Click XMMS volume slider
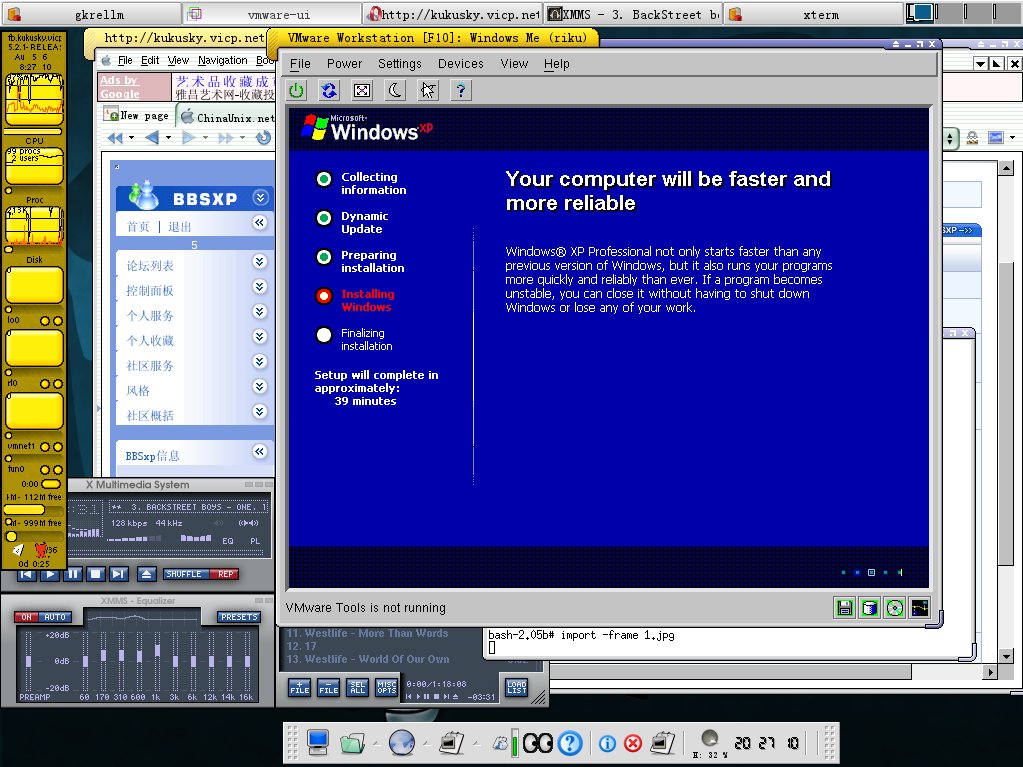 click(133, 539)
